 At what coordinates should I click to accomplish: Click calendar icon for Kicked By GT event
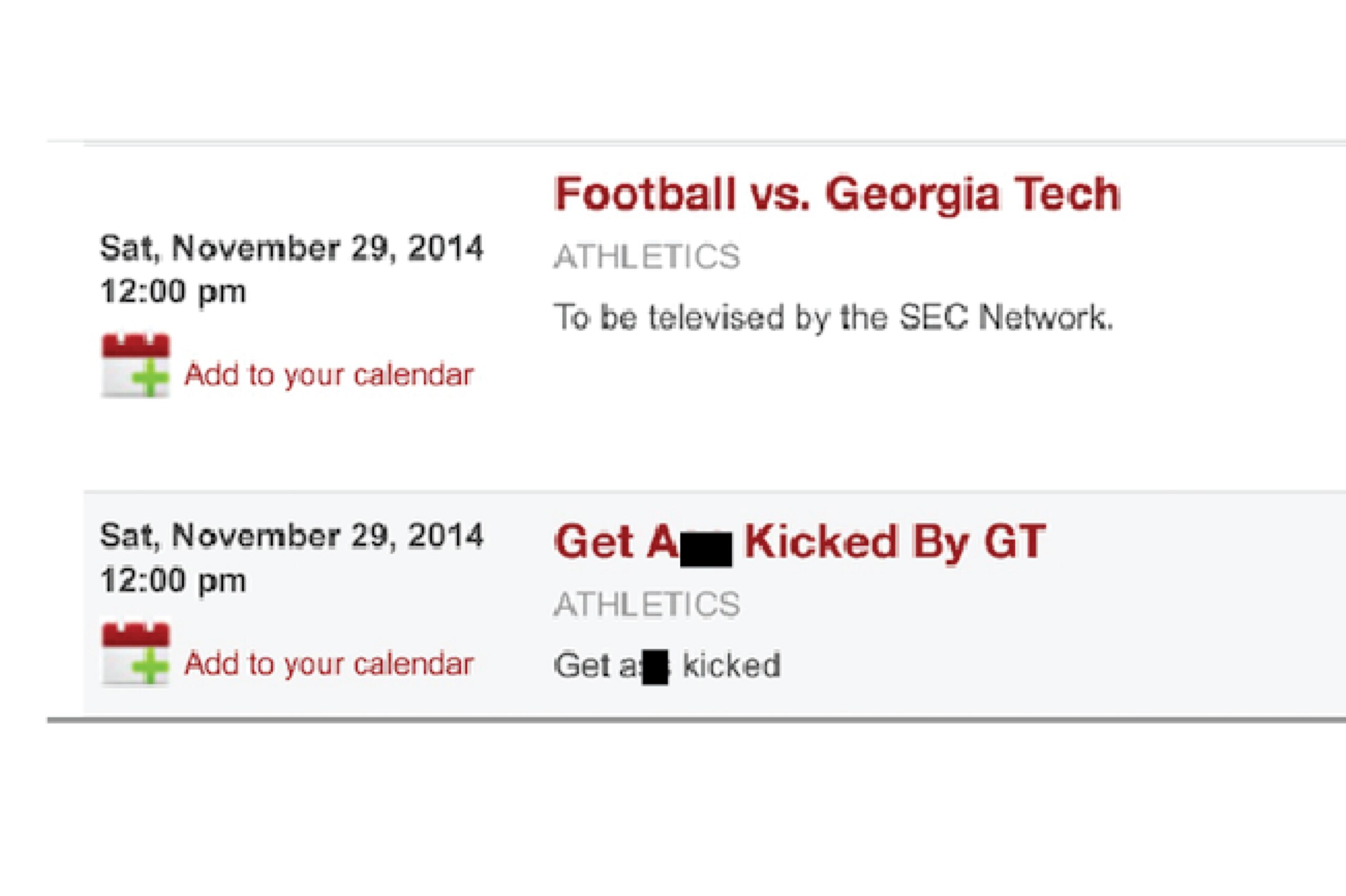click(x=136, y=654)
